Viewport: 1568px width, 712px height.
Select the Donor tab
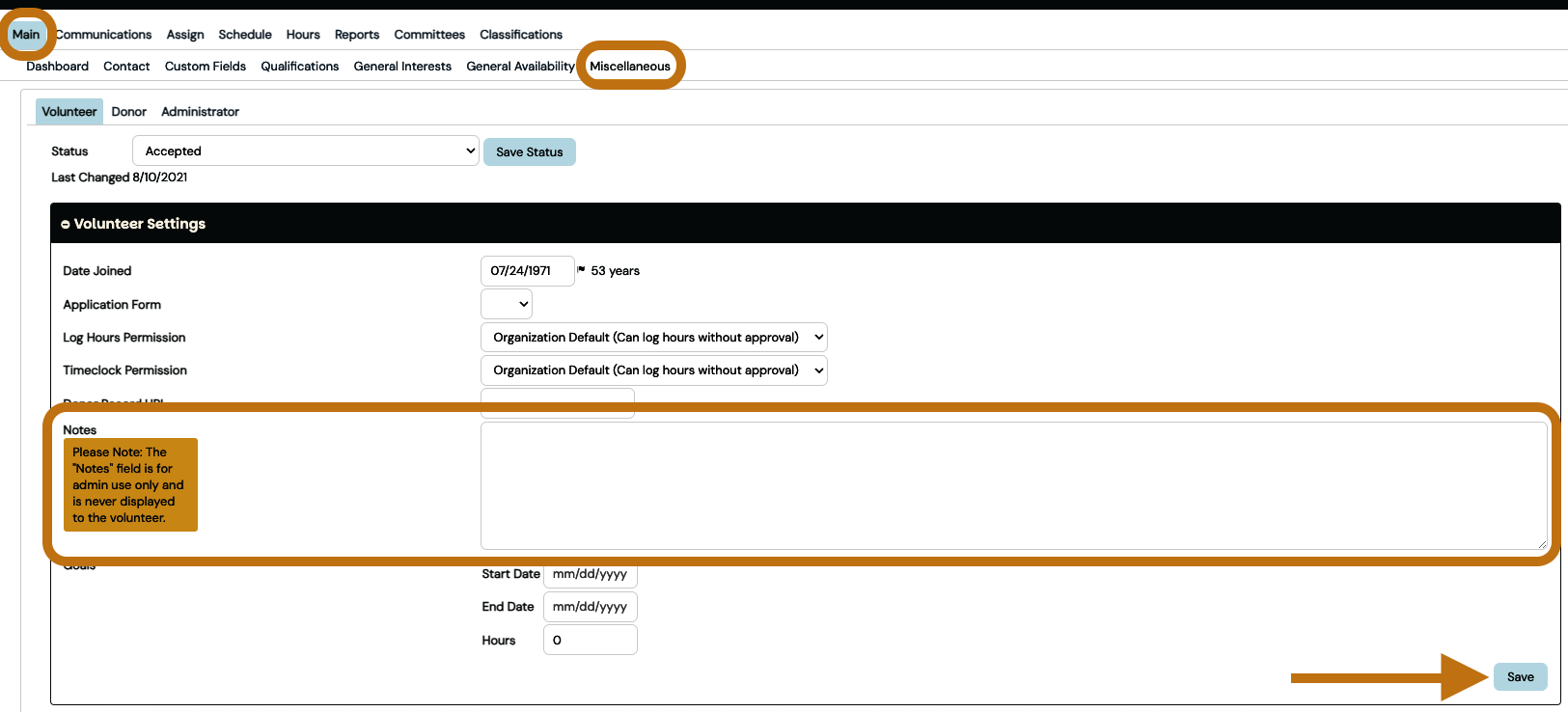click(x=128, y=112)
